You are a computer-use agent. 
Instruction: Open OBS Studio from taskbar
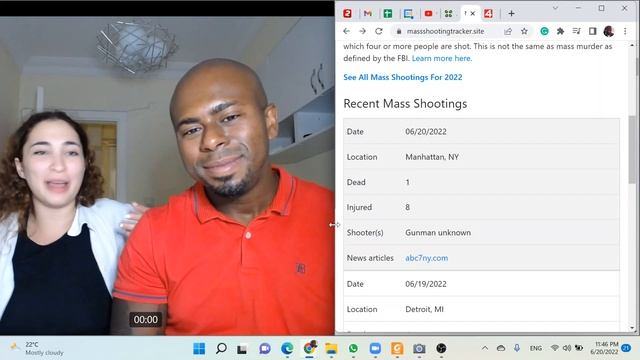pos(441,349)
